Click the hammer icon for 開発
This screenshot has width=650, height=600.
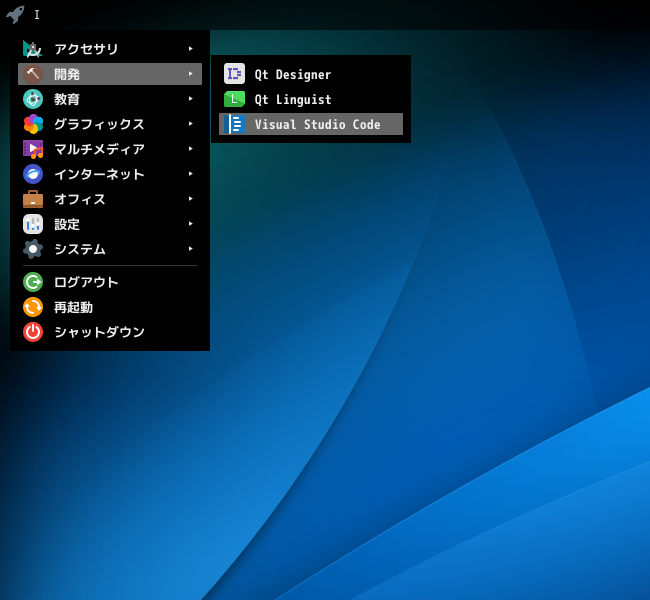[33, 74]
